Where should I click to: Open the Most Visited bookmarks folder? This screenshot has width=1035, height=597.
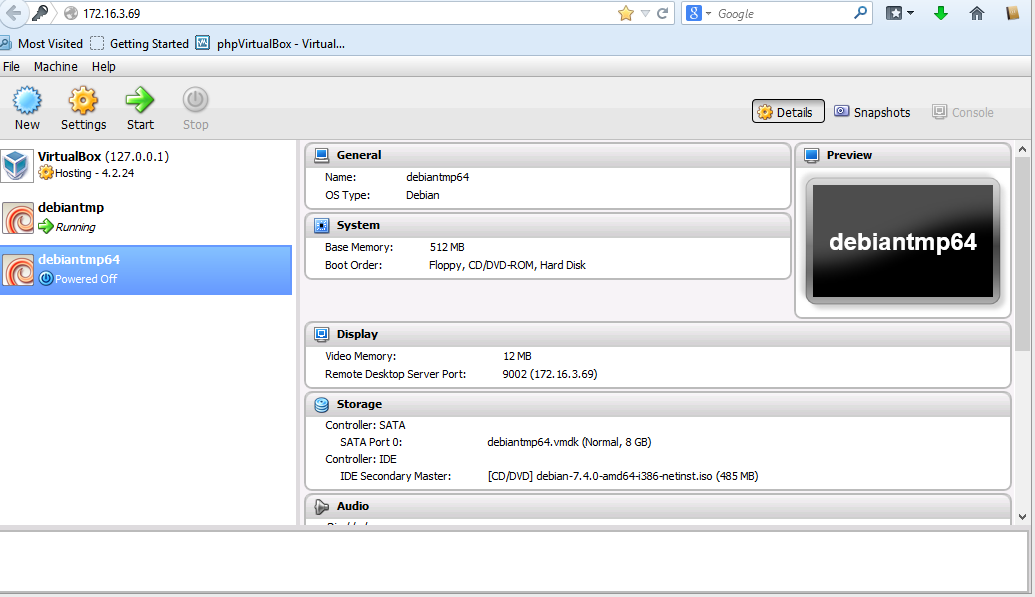(42, 44)
